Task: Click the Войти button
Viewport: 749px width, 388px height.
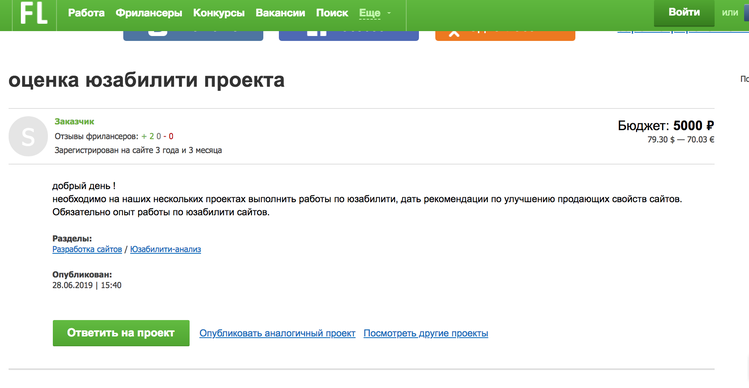Action: [684, 12]
